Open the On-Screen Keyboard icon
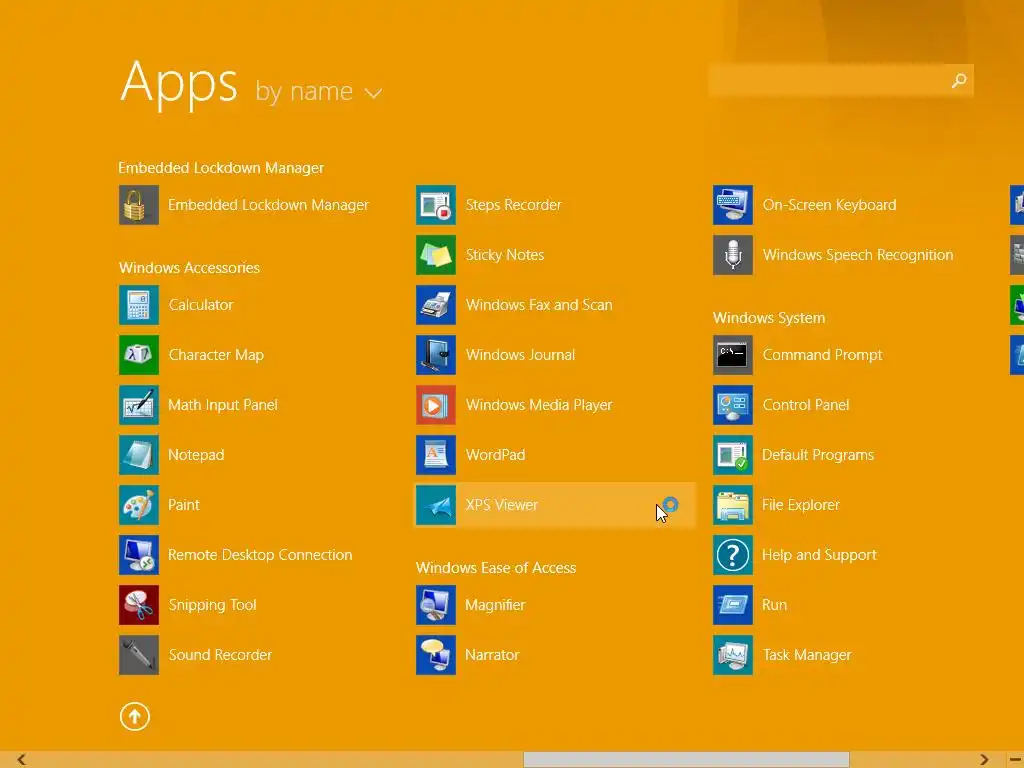The width and height of the screenshot is (1024, 768). coord(733,205)
